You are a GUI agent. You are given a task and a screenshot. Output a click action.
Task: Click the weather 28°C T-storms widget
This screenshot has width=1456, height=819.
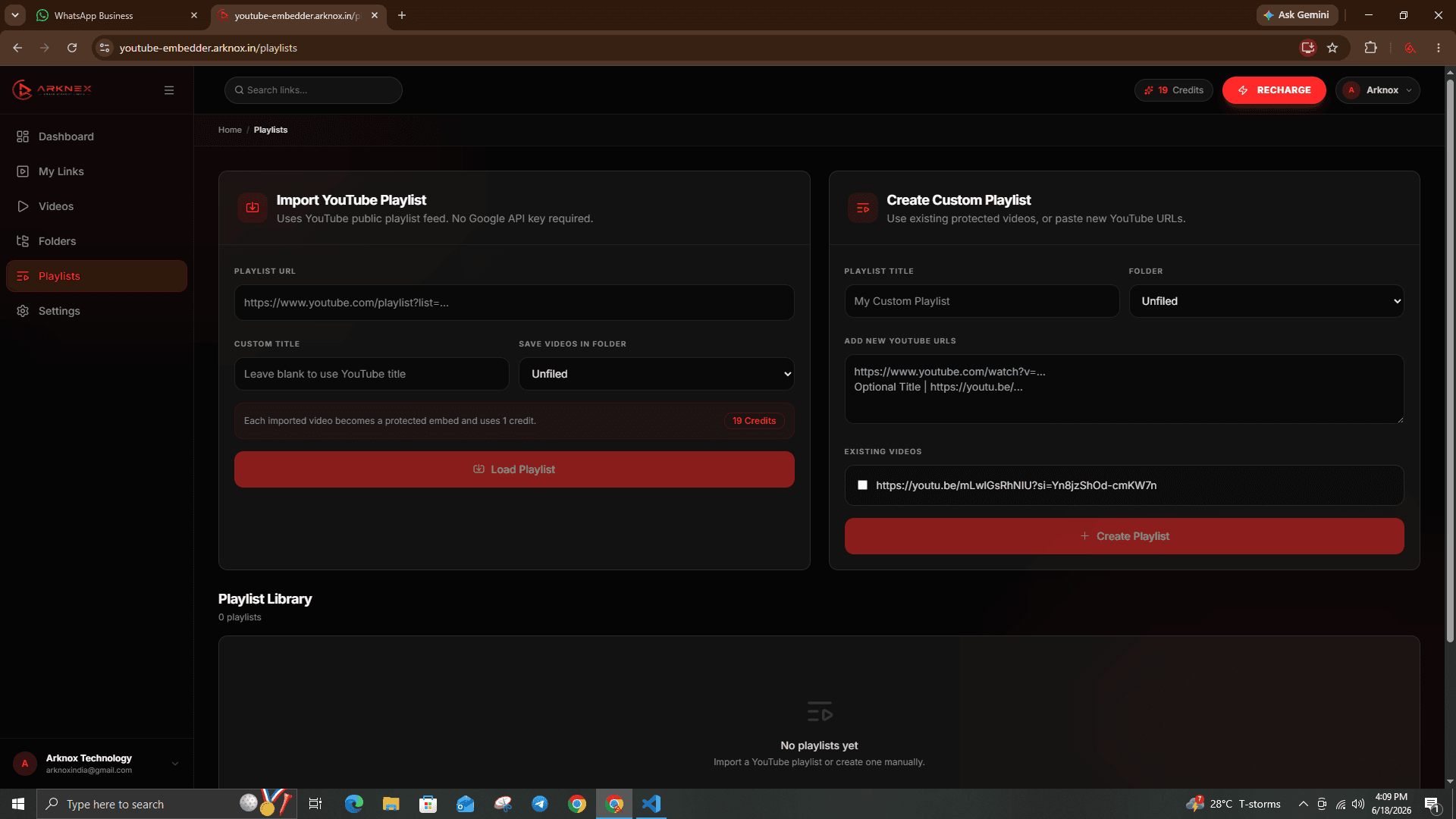(1234, 804)
